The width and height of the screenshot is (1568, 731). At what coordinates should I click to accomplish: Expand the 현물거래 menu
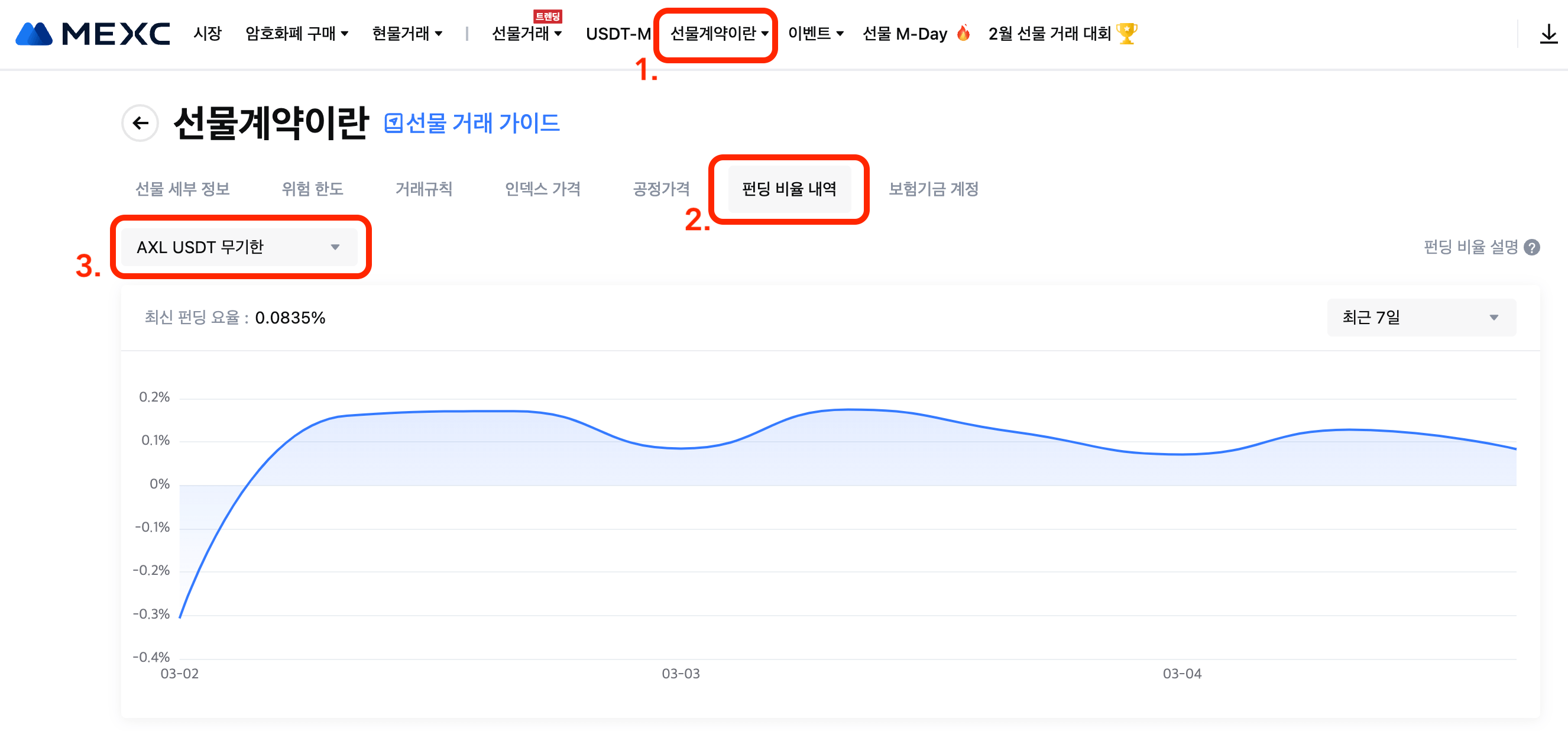pyautogui.click(x=407, y=34)
